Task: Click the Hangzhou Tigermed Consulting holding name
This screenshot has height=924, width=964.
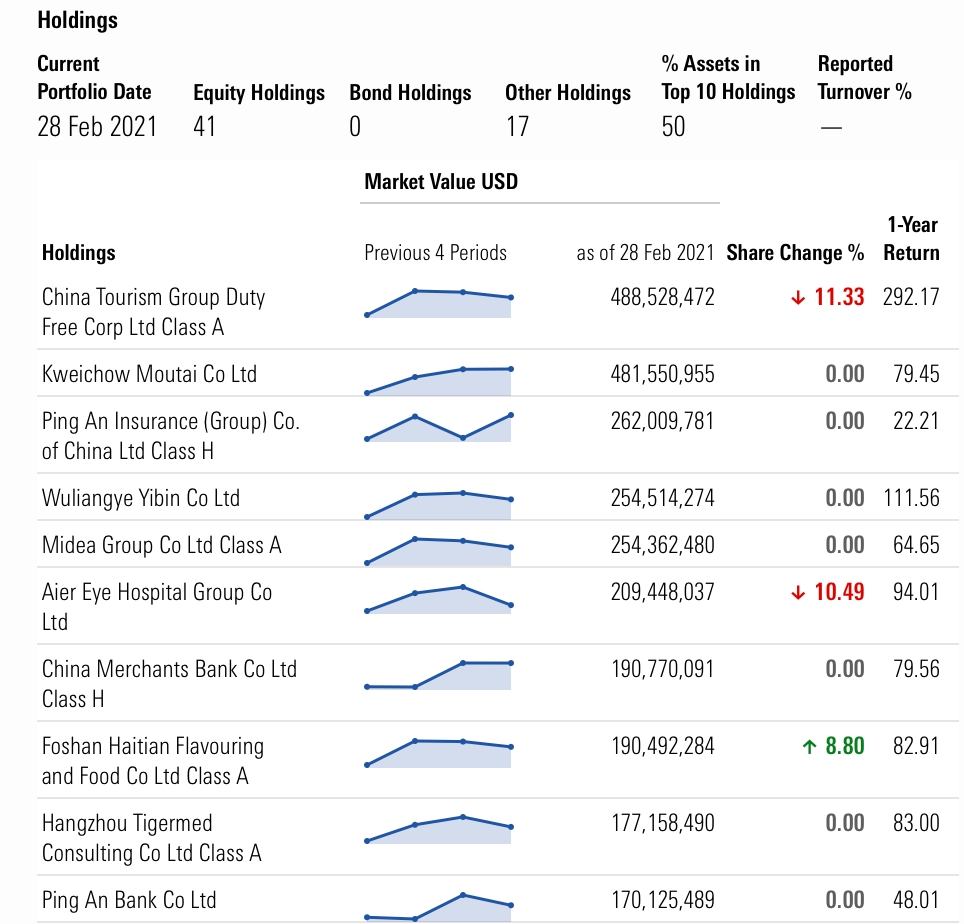Action: tap(151, 838)
